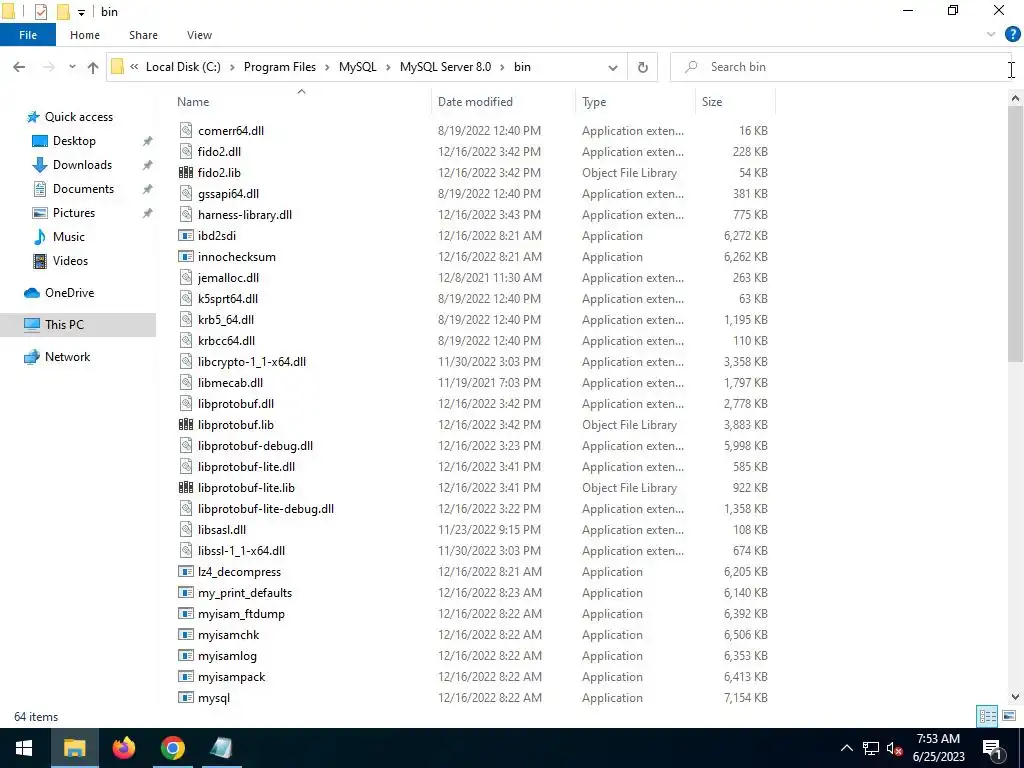Screen dimensions: 1024x768
Task: Click MySQL Server 8.0 breadcrumb segment
Action: point(445,67)
